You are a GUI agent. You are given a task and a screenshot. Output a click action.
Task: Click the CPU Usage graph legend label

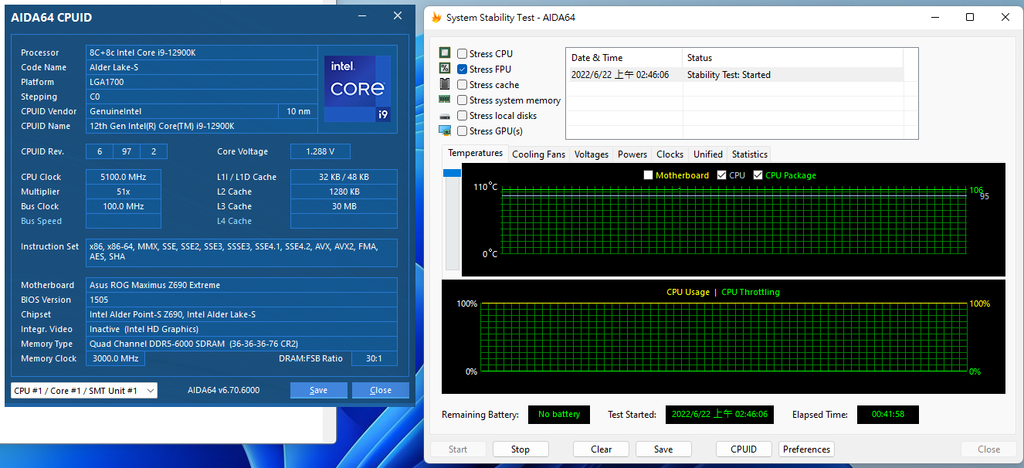tap(688, 292)
